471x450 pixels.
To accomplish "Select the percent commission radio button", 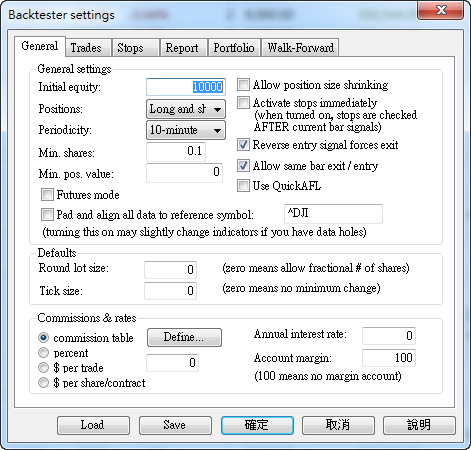I will click(43, 352).
